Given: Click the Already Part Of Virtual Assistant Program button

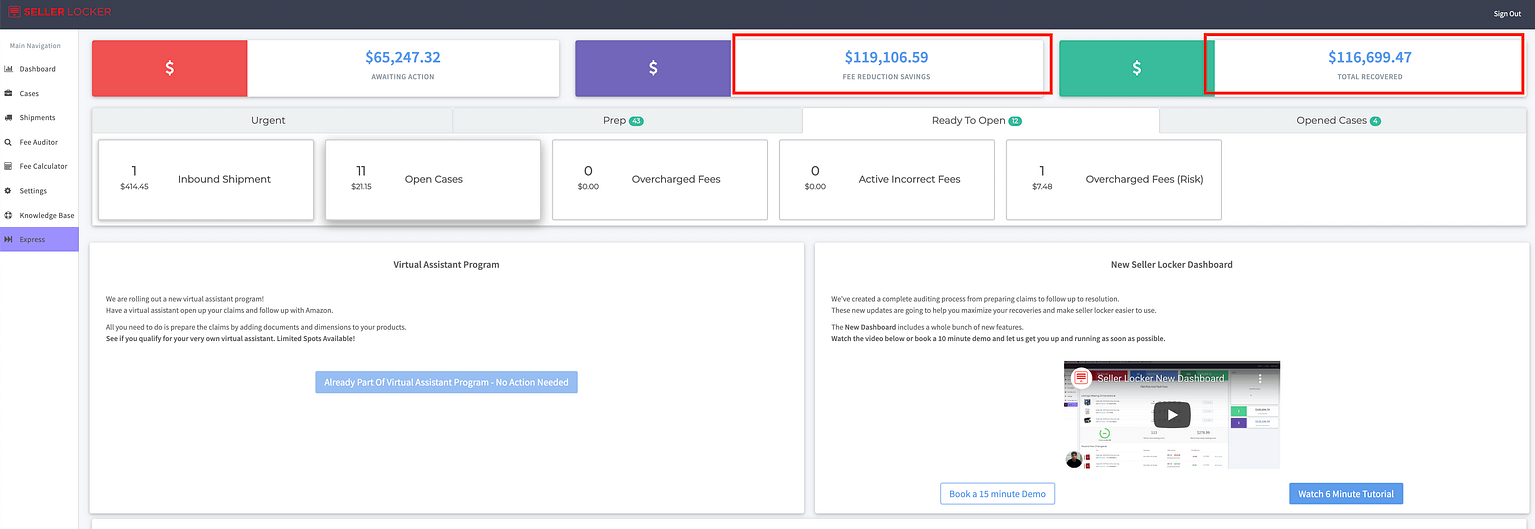Looking at the screenshot, I should pyautogui.click(x=446, y=382).
